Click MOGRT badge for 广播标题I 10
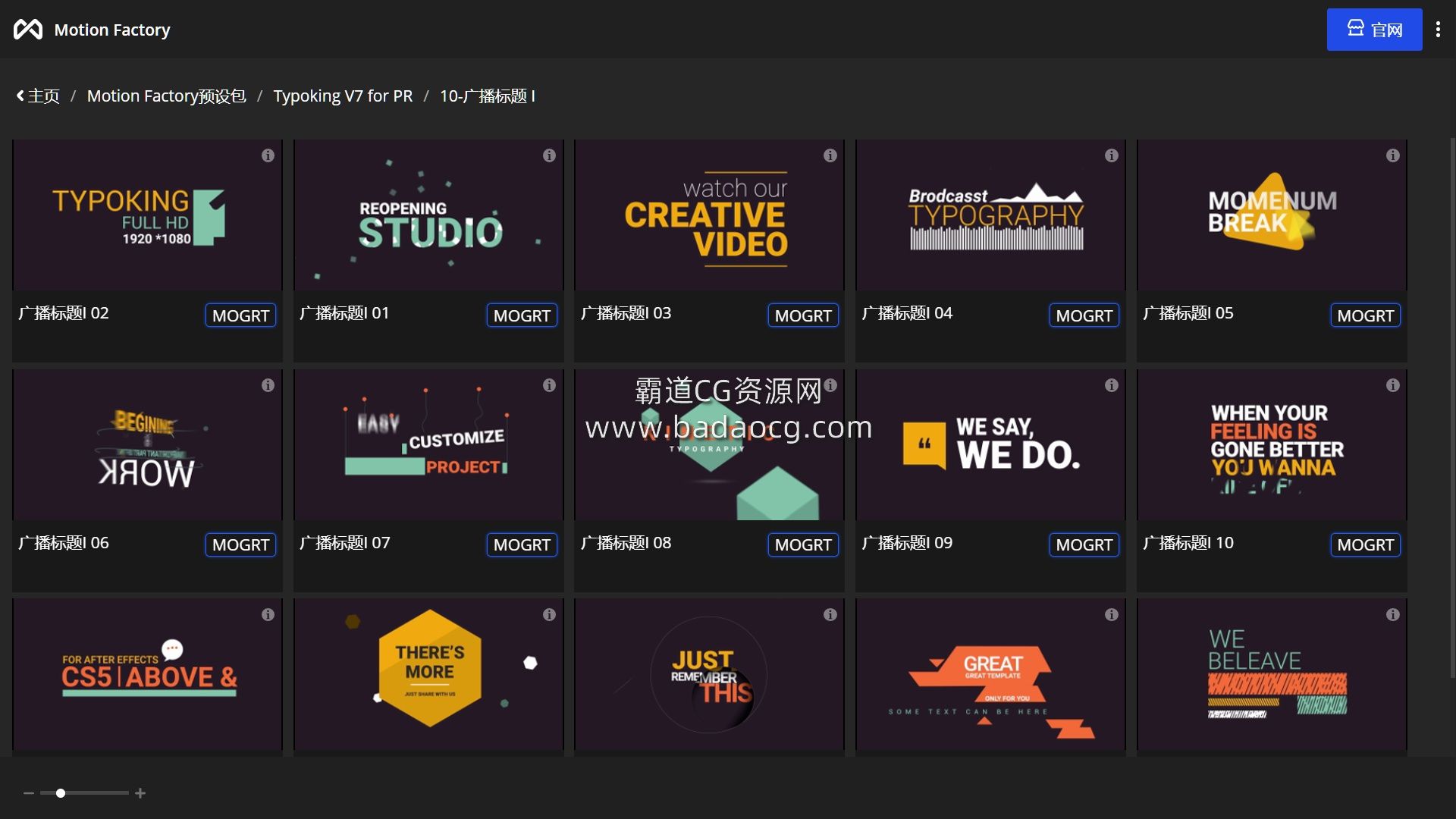Image resolution: width=1456 pixels, height=819 pixels. click(x=1366, y=544)
